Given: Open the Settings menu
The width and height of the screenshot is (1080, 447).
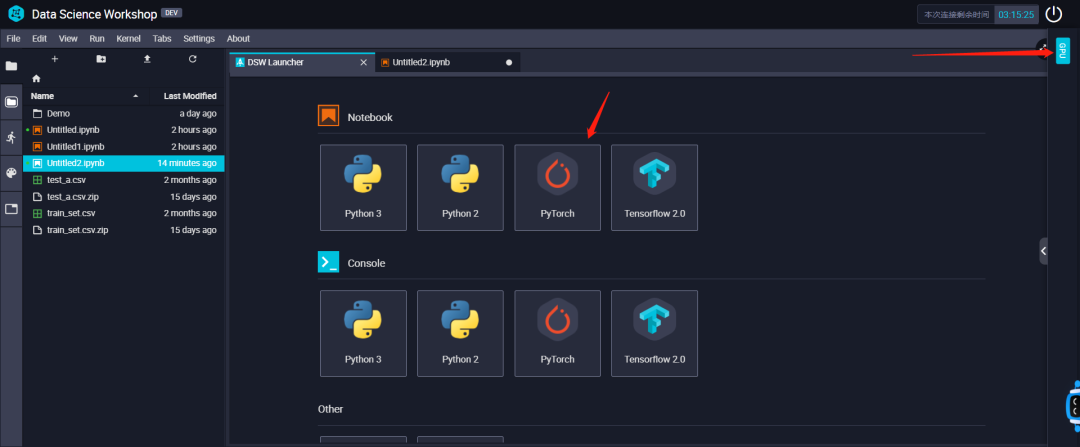Looking at the screenshot, I should coord(199,39).
